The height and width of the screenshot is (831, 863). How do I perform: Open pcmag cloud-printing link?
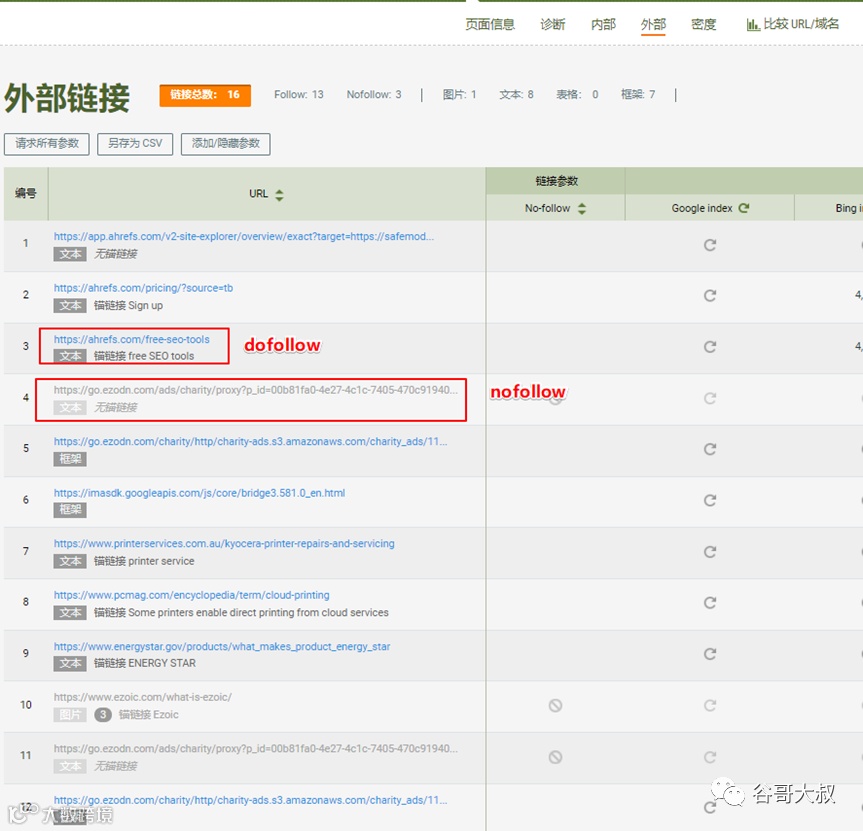click(x=192, y=595)
